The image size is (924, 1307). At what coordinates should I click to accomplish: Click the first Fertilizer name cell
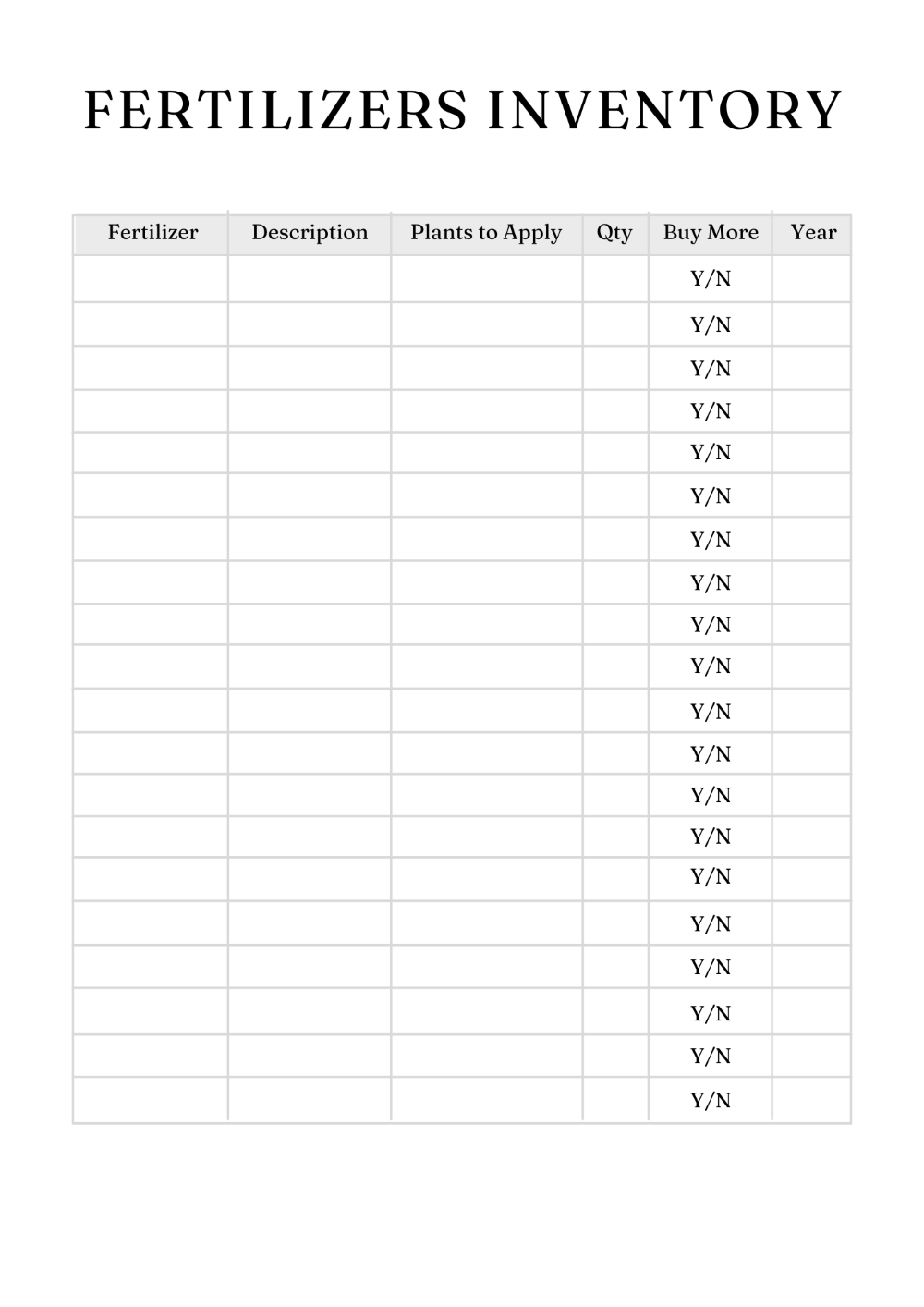[x=151, y=279]
